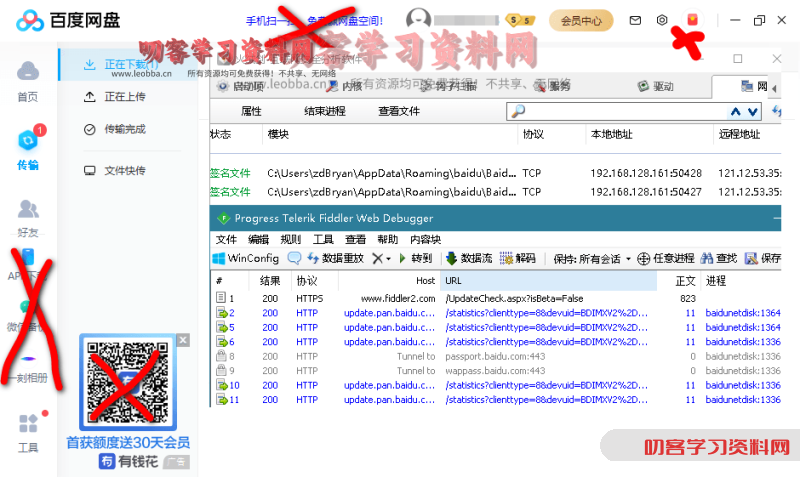The image size is (800, 477).
Task: Select session 2 update.pan.baidu row
Action: point(495,313)
